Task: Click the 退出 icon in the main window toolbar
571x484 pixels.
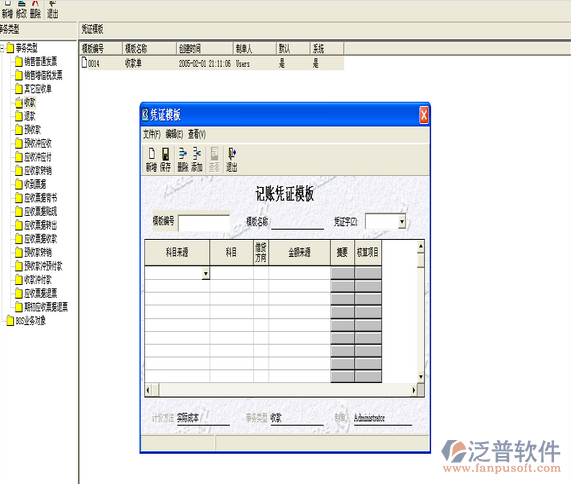Action: click(52, 4)
